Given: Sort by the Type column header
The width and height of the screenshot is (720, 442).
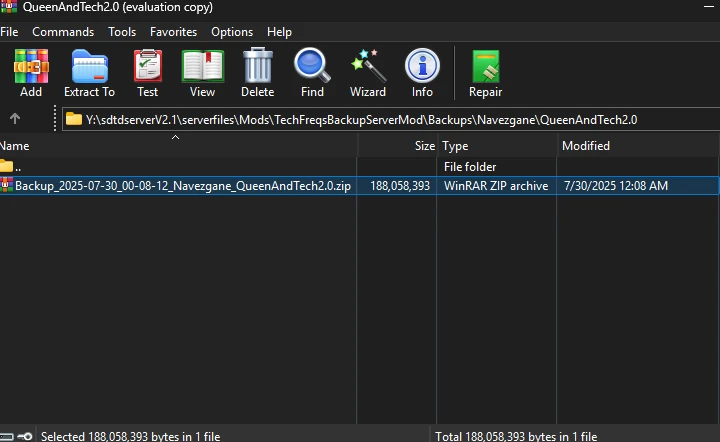Looking at the screenshot, I should [498, 146].
